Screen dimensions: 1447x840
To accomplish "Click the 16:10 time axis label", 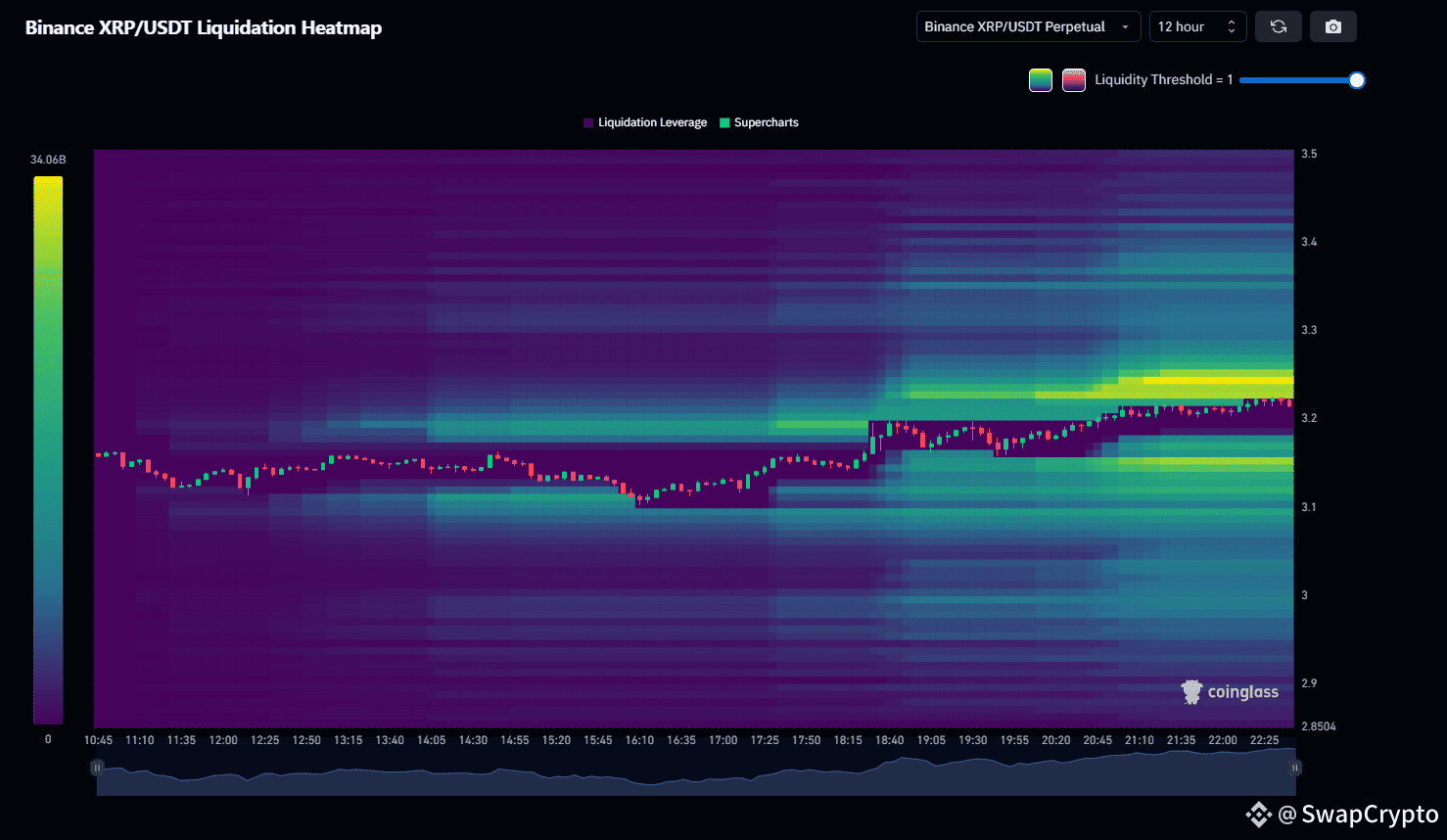I will coord(639,740).
